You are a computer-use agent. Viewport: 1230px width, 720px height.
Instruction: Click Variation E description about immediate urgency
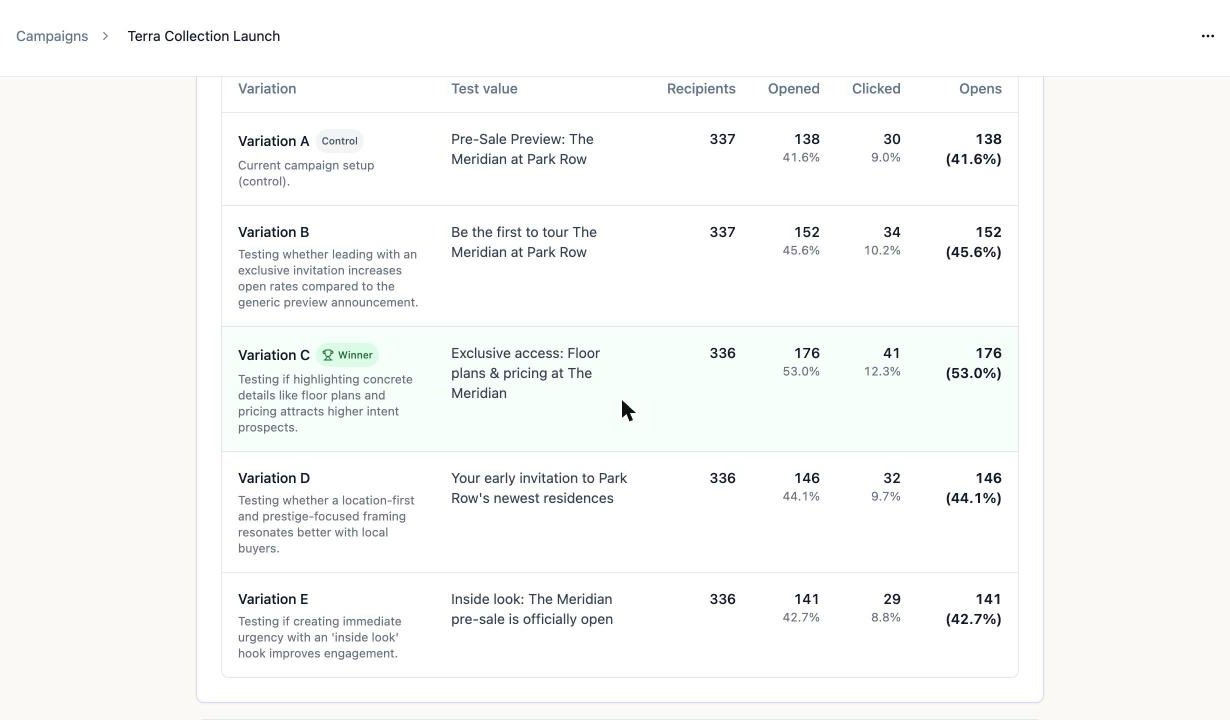pos(320,637)
